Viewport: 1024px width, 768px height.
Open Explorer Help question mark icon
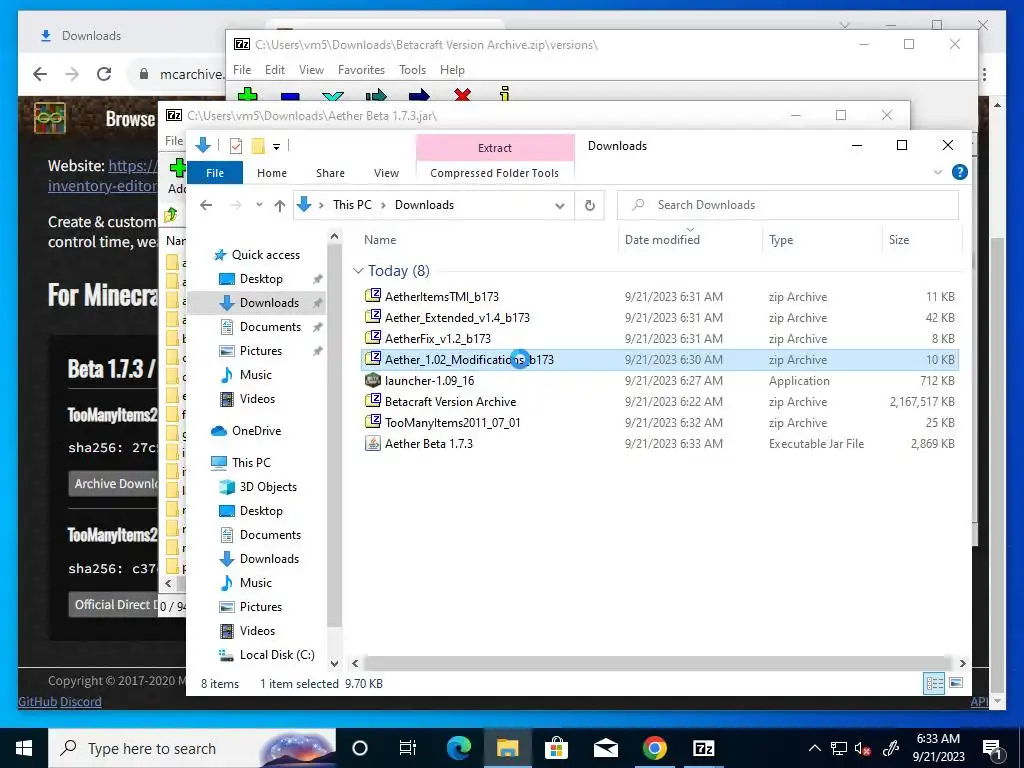pyautogui.click(x=959, y=172)
